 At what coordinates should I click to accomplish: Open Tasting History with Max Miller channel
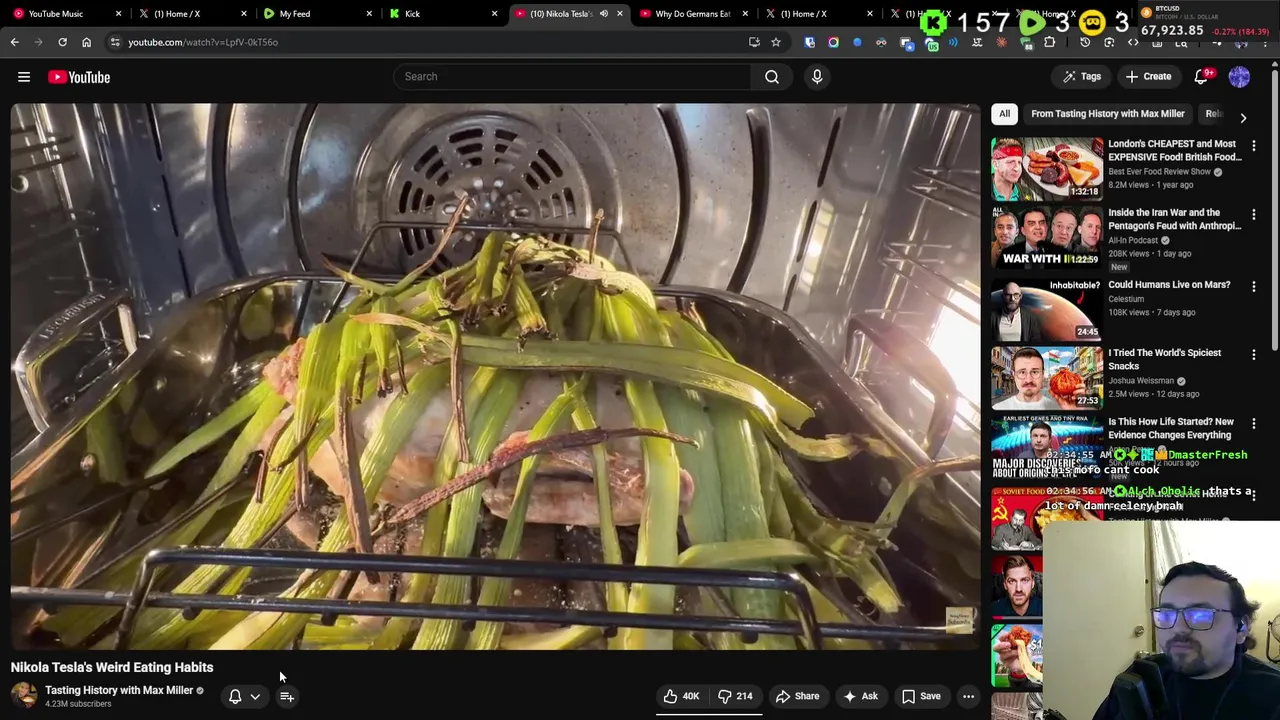[x=119, y=690]
